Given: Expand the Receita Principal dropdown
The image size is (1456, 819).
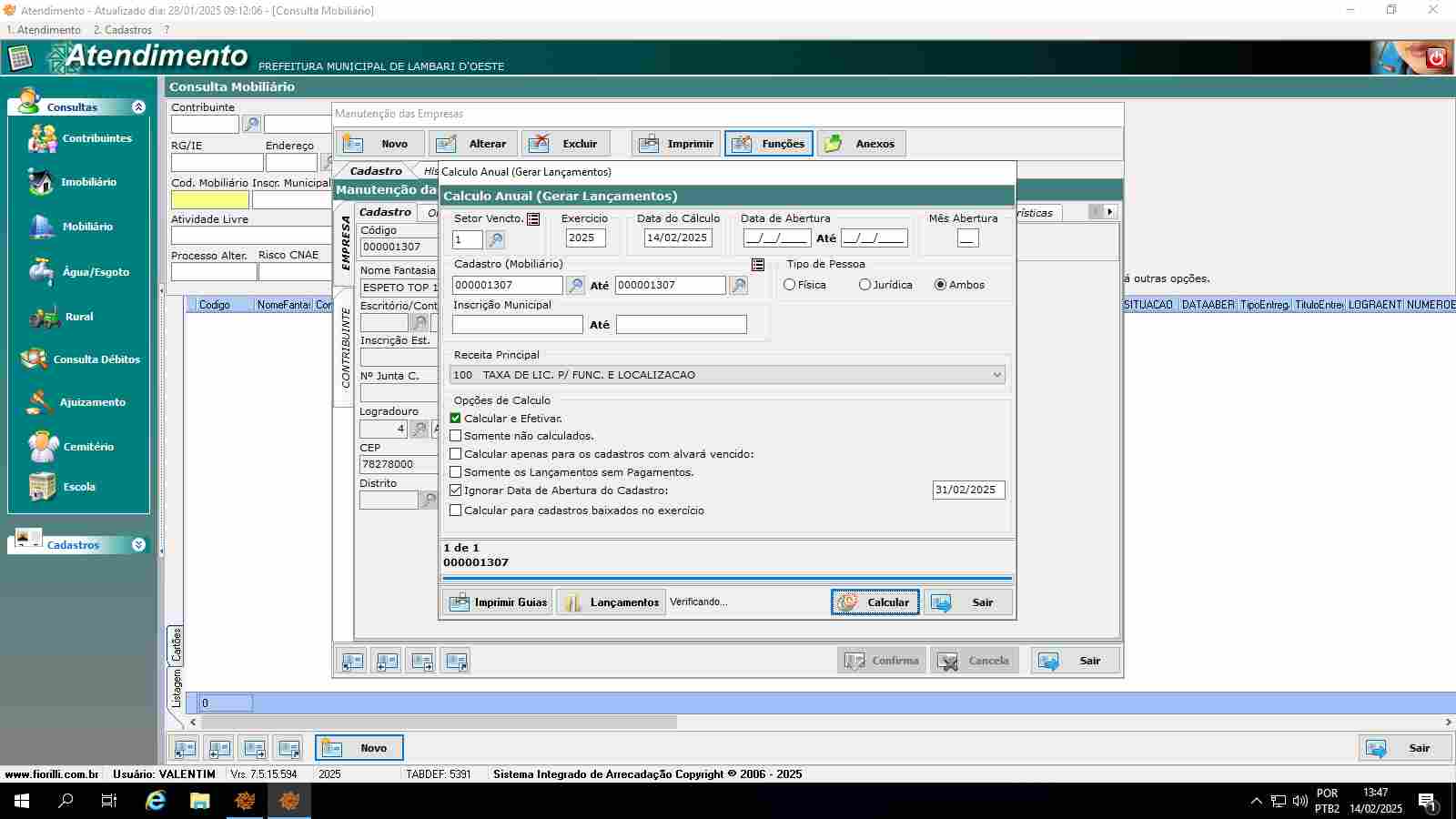Looking at the screenshot, I should [x=996, y=375].
